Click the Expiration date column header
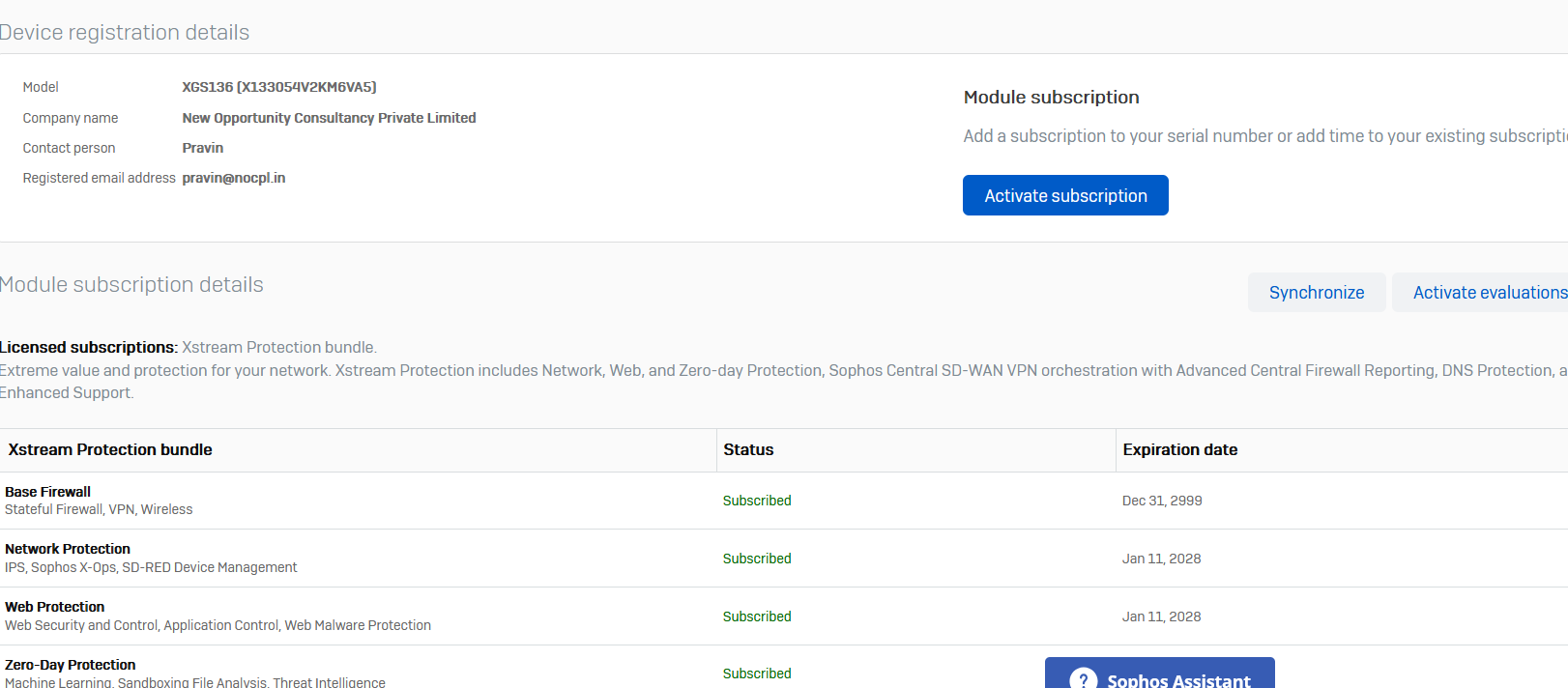The image size is (1568, 688). pos(1179,450)
